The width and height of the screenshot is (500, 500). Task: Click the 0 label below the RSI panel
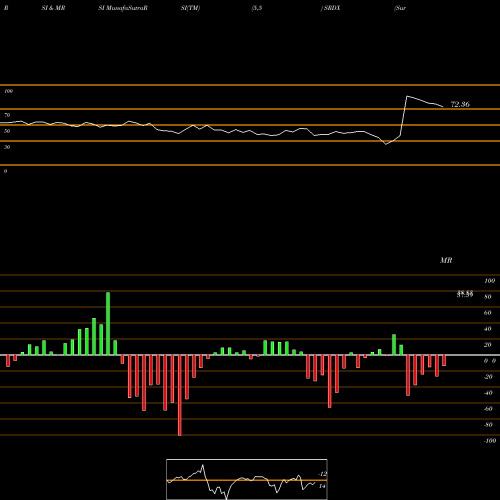click(x=5, y=171)
